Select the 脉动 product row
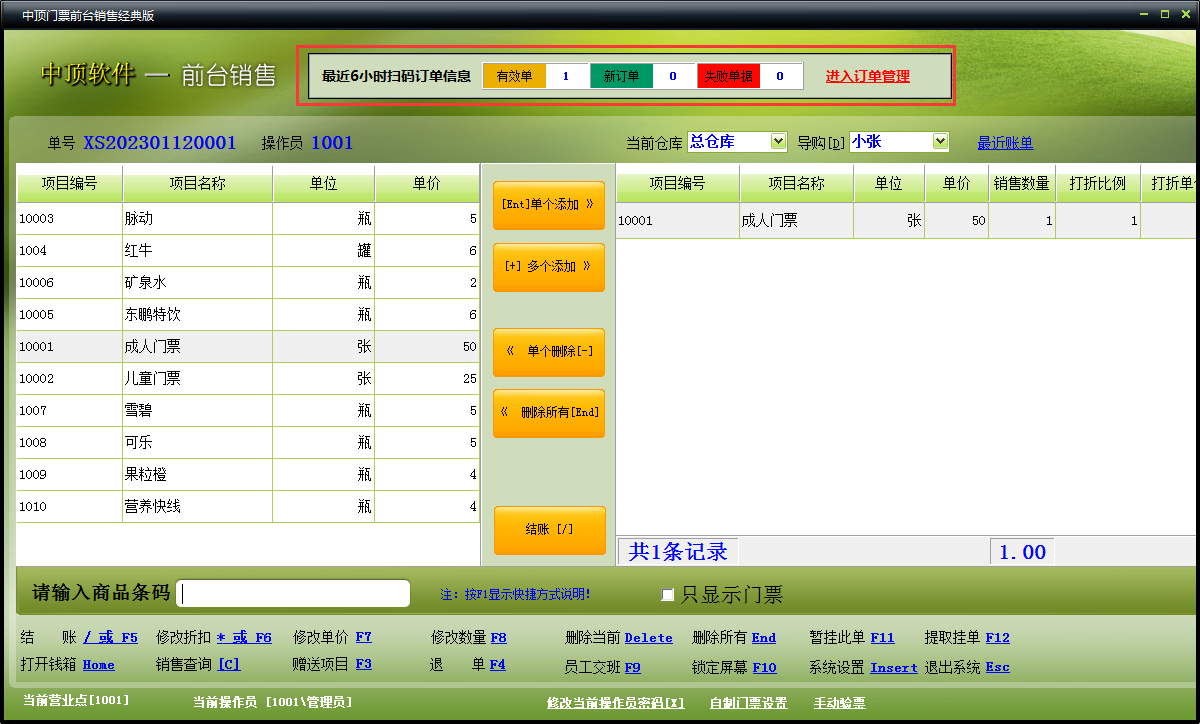 coord(248,219)
